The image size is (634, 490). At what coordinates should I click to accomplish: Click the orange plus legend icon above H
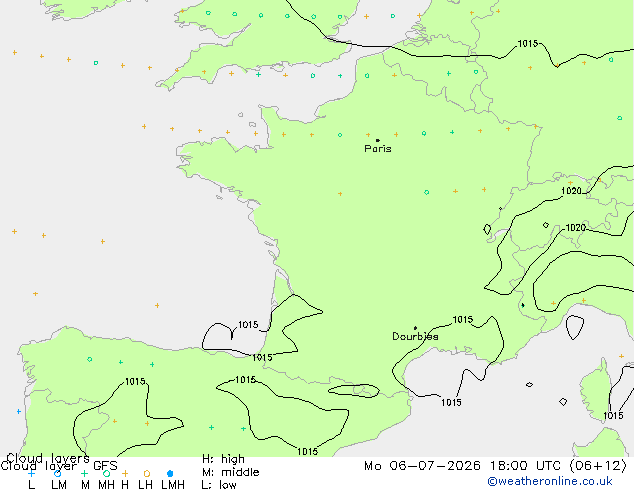point(125,473)
